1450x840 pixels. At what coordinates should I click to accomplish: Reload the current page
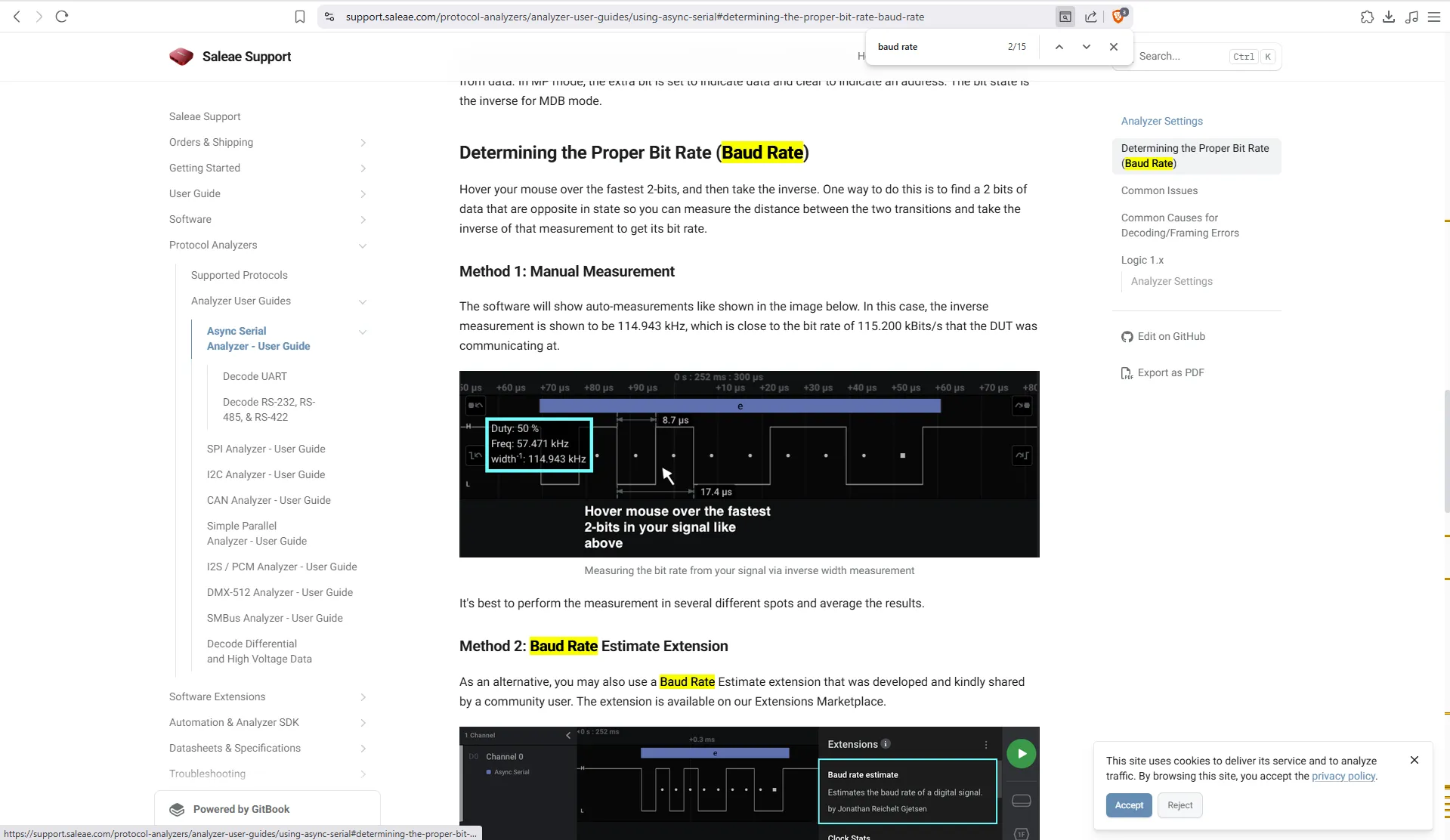pos(63,17)
